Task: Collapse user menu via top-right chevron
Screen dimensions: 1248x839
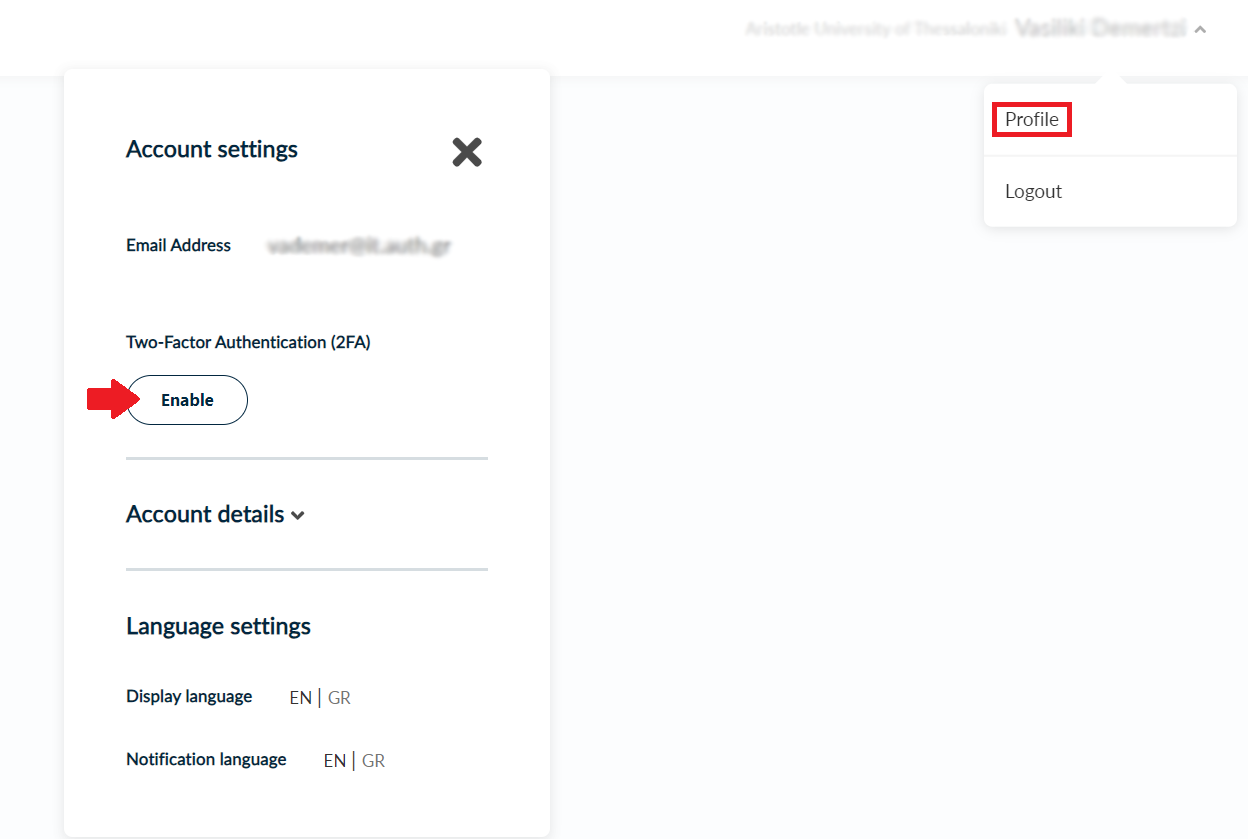Action: coord(1200,30)
